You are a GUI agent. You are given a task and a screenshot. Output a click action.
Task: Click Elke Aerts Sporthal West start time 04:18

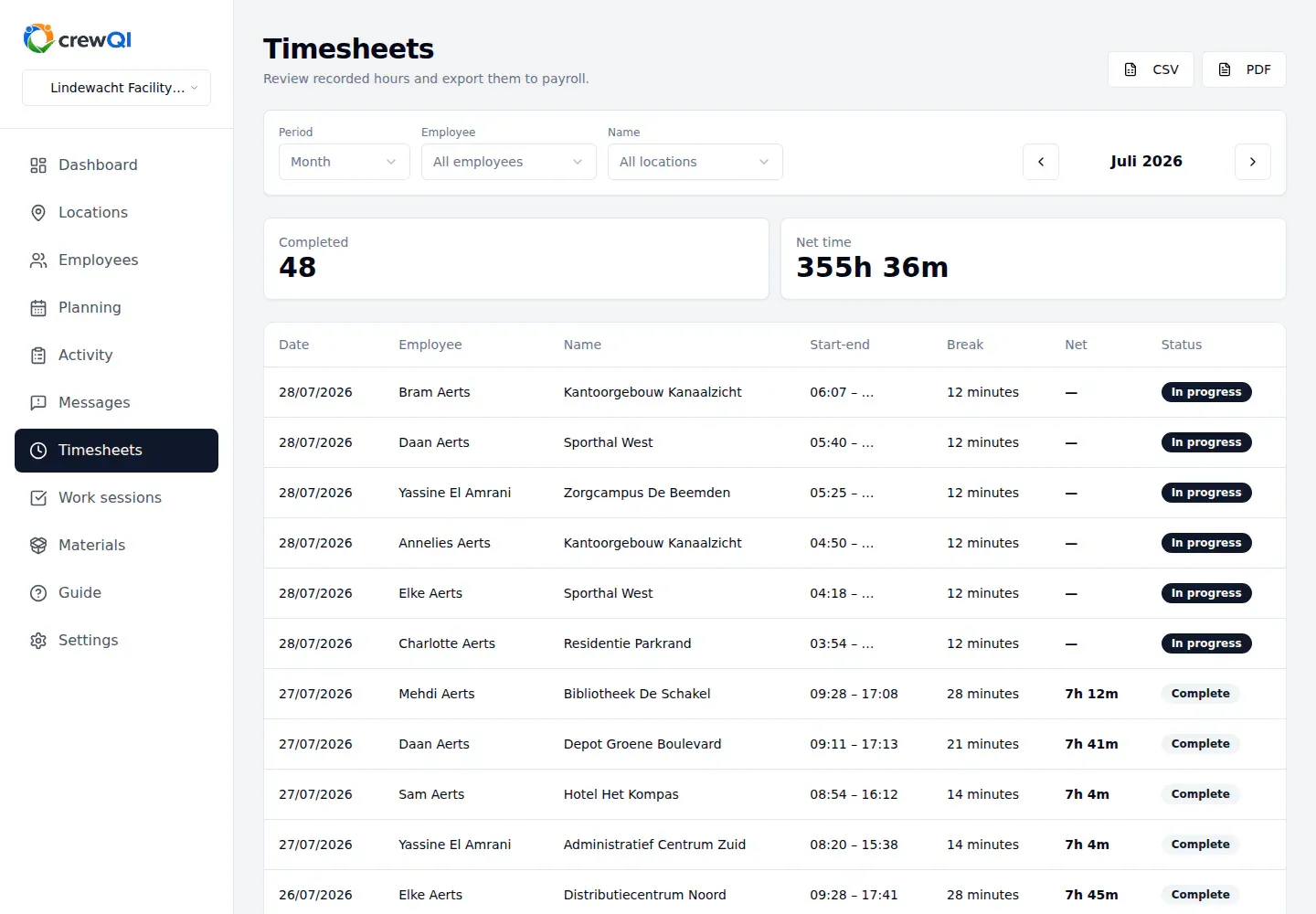pos(841,593)
